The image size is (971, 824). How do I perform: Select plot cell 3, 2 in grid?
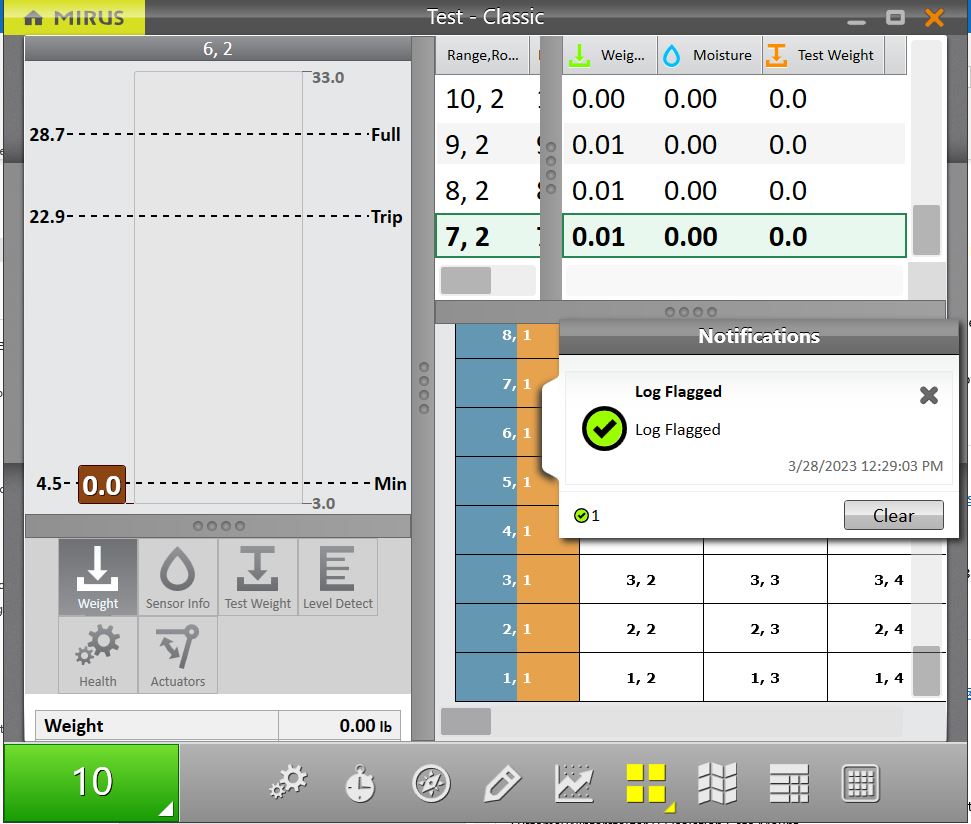point(640,580)
